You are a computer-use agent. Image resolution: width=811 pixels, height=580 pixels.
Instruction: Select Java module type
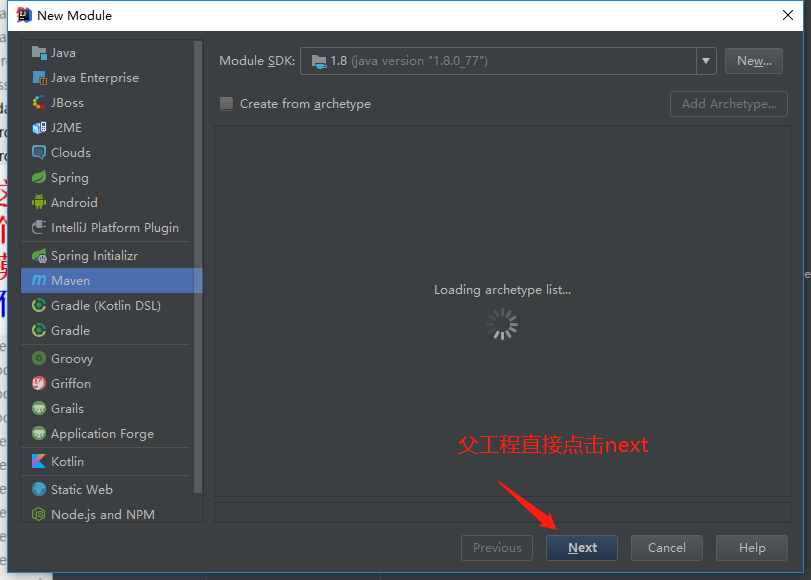pos(111,52)
